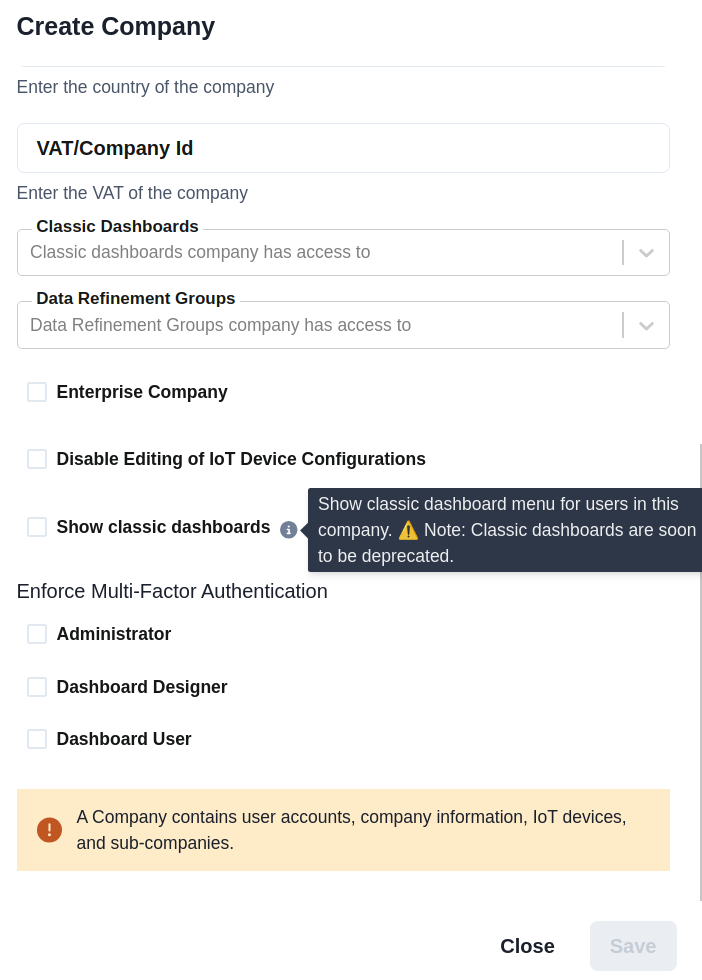The width and height of the screenshot is (702, 980).
Task: Check Disable Editing of IoT Device Configurations
Action: coord(37,459)
